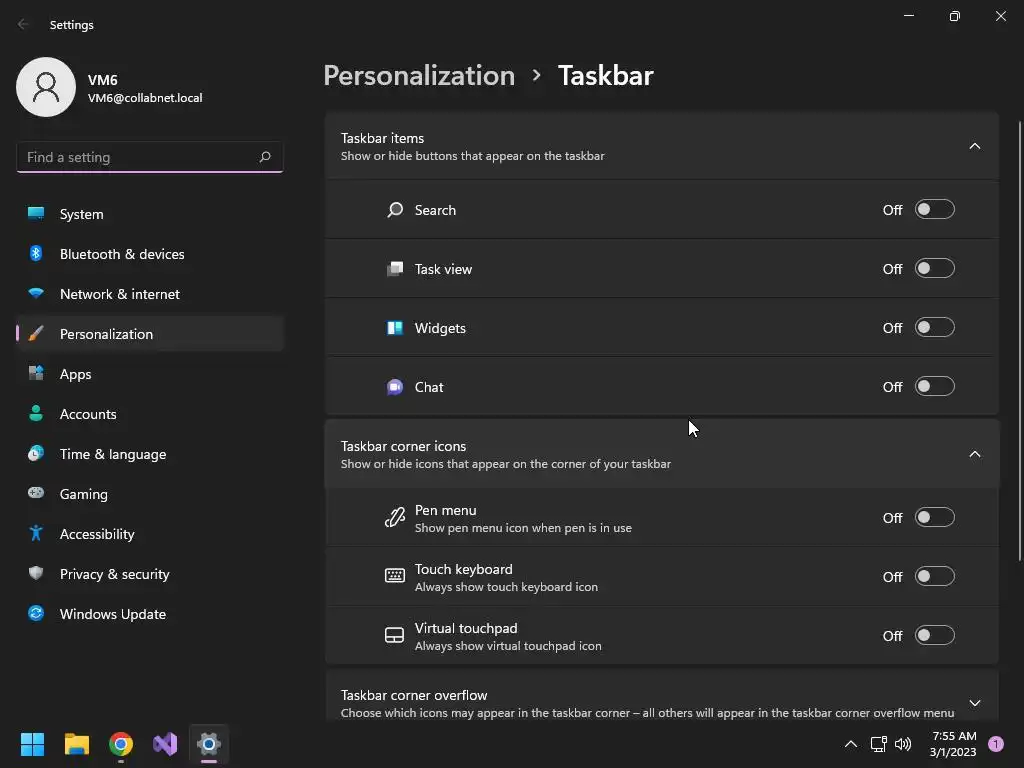Open notification badge in taskbar corner
This screenshot has width=1024, height=768.
pyautogui.click(x=996, y=744)
